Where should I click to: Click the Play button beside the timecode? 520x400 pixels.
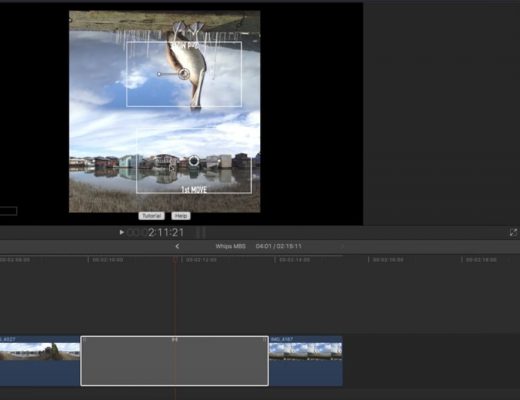pos(122,232)
